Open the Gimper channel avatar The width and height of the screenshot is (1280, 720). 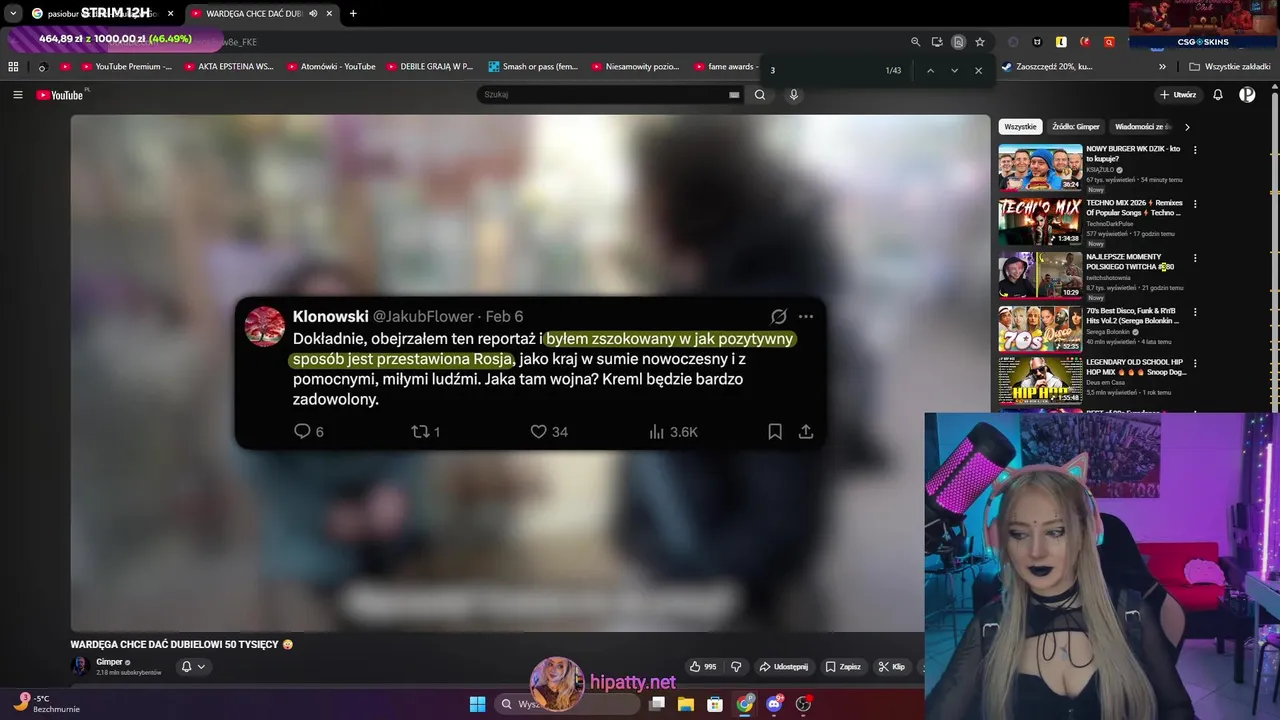[80, 666]
